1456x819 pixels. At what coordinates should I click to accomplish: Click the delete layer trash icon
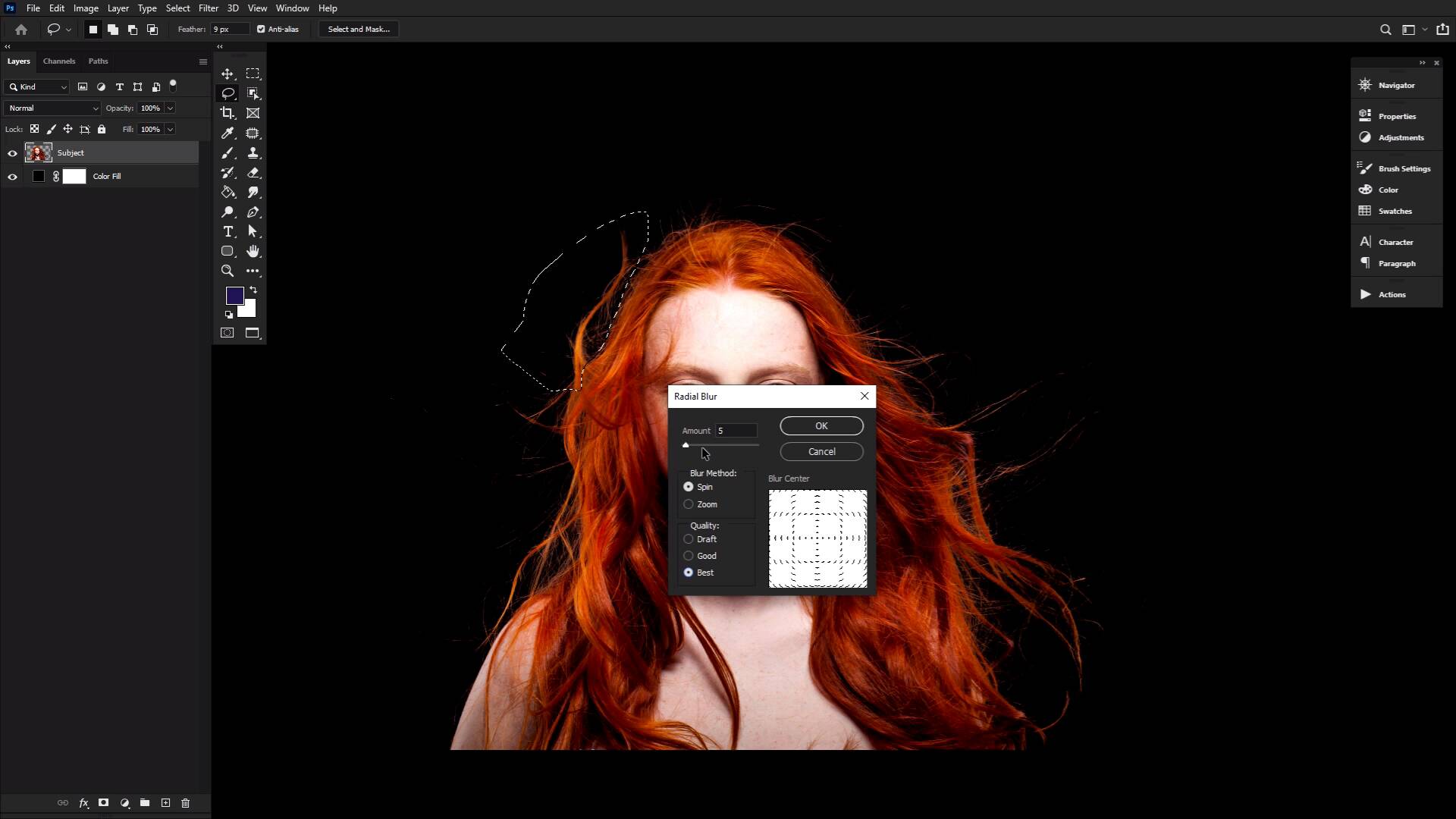[x=185, y=802]
